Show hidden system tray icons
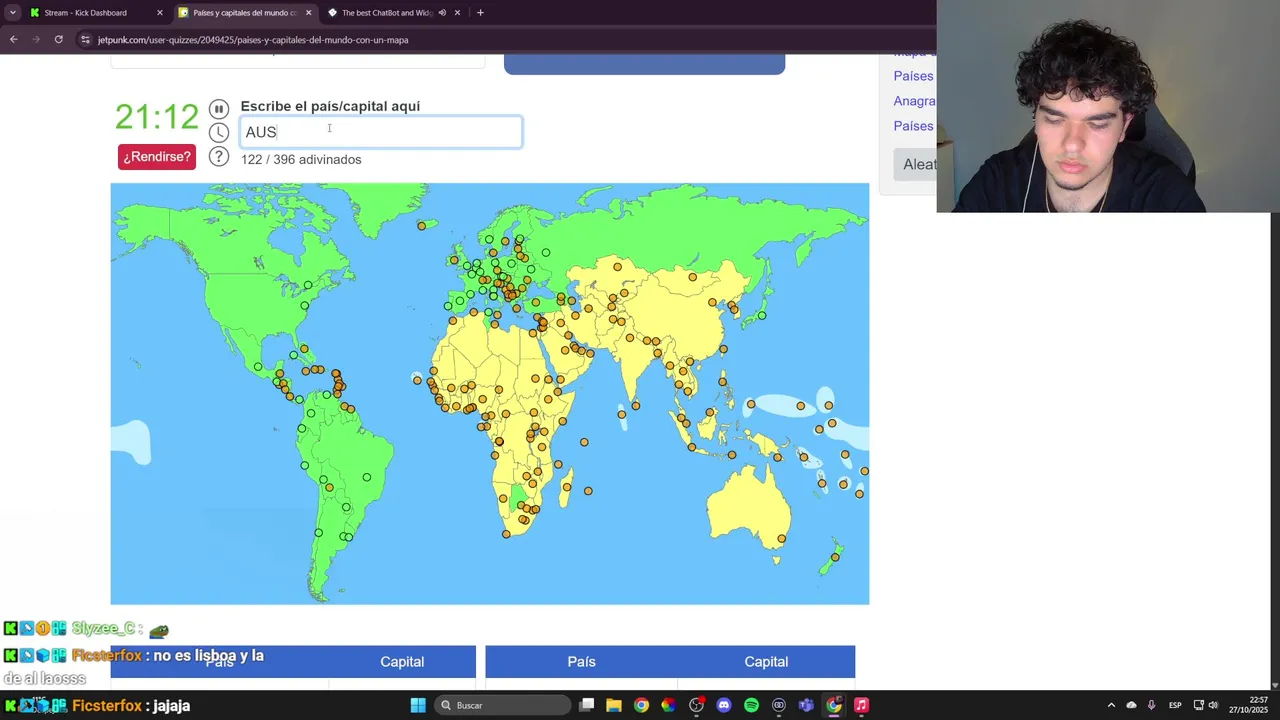 click(x=1111, y=705)
